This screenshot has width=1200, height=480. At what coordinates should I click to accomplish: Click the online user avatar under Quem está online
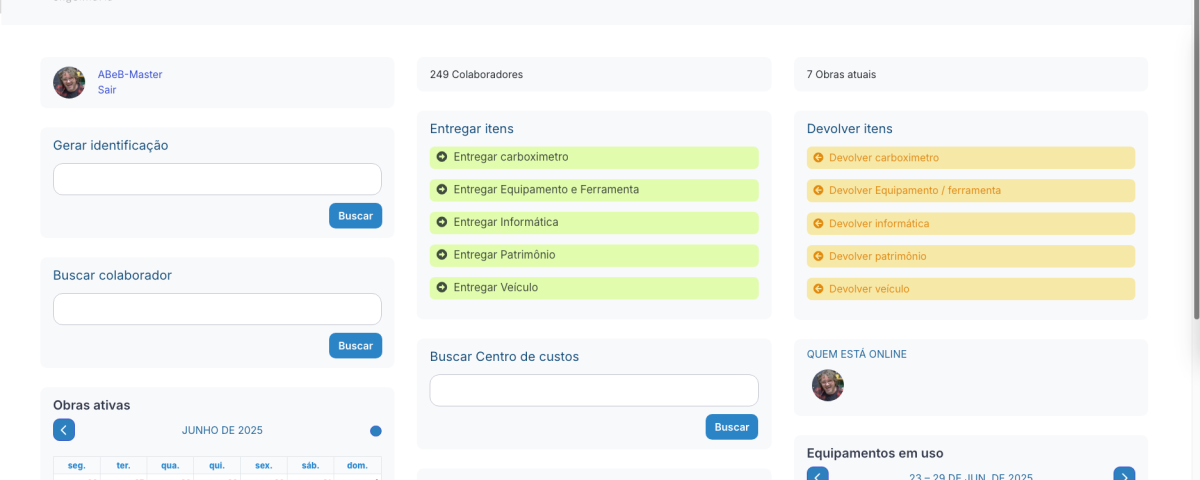coord(827,385)
